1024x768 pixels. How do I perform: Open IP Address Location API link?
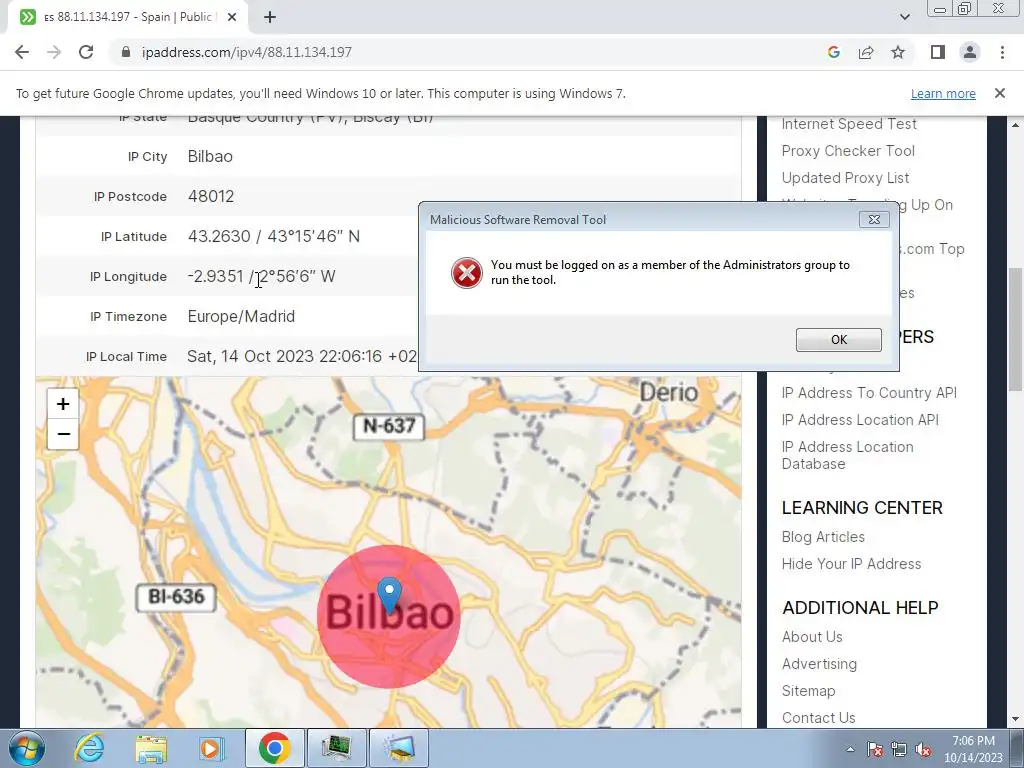pyautogui.click(x=860, y=420)
